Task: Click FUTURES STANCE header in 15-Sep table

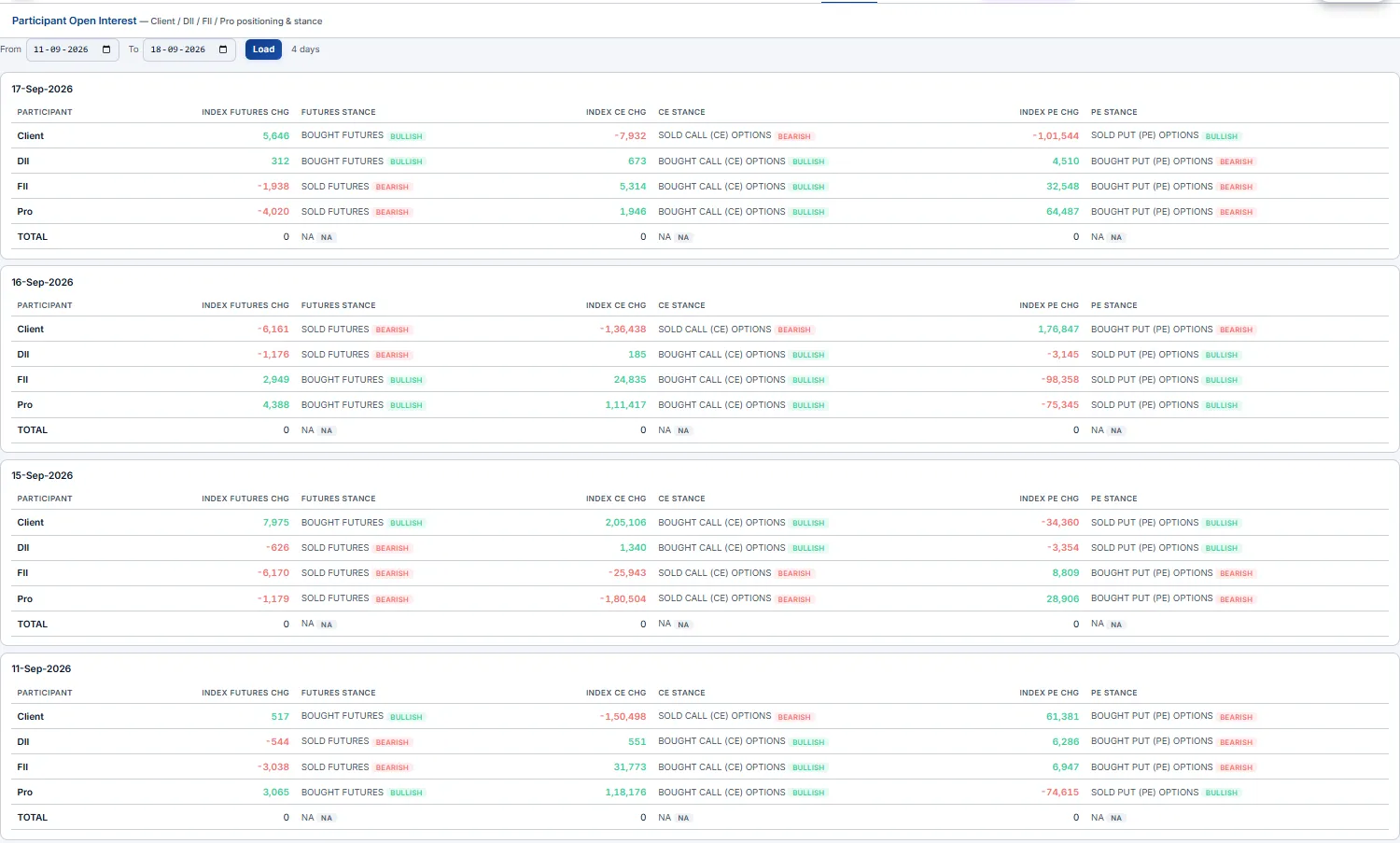Action: coord(339,499)
